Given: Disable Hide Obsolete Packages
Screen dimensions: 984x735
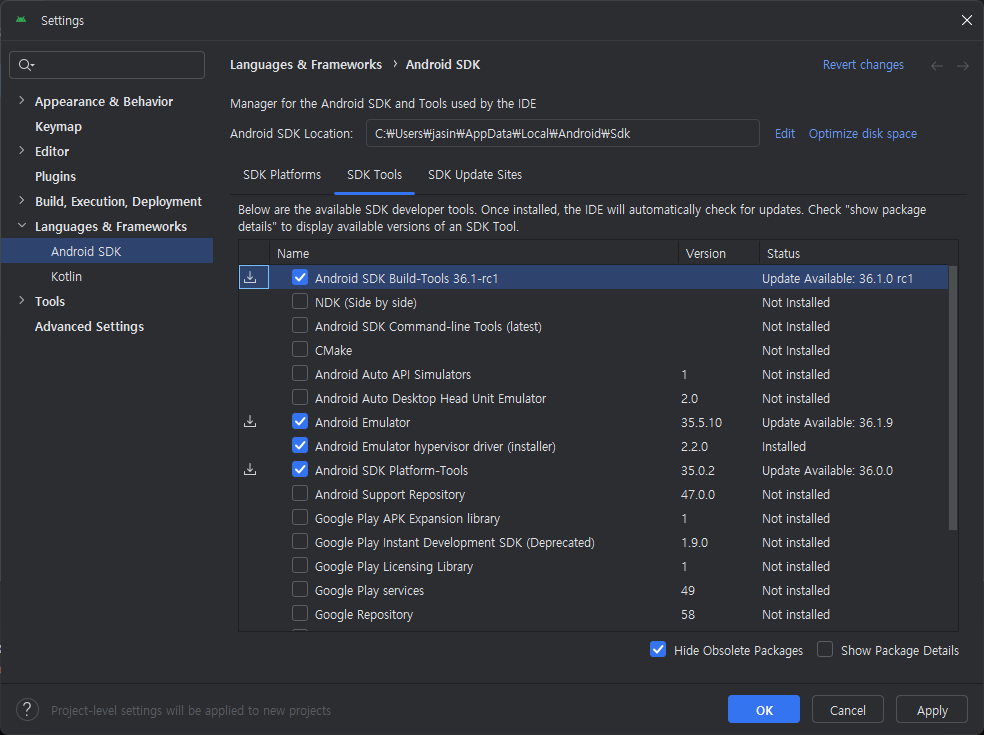Looking at the screenshot, I should point(658,650).
